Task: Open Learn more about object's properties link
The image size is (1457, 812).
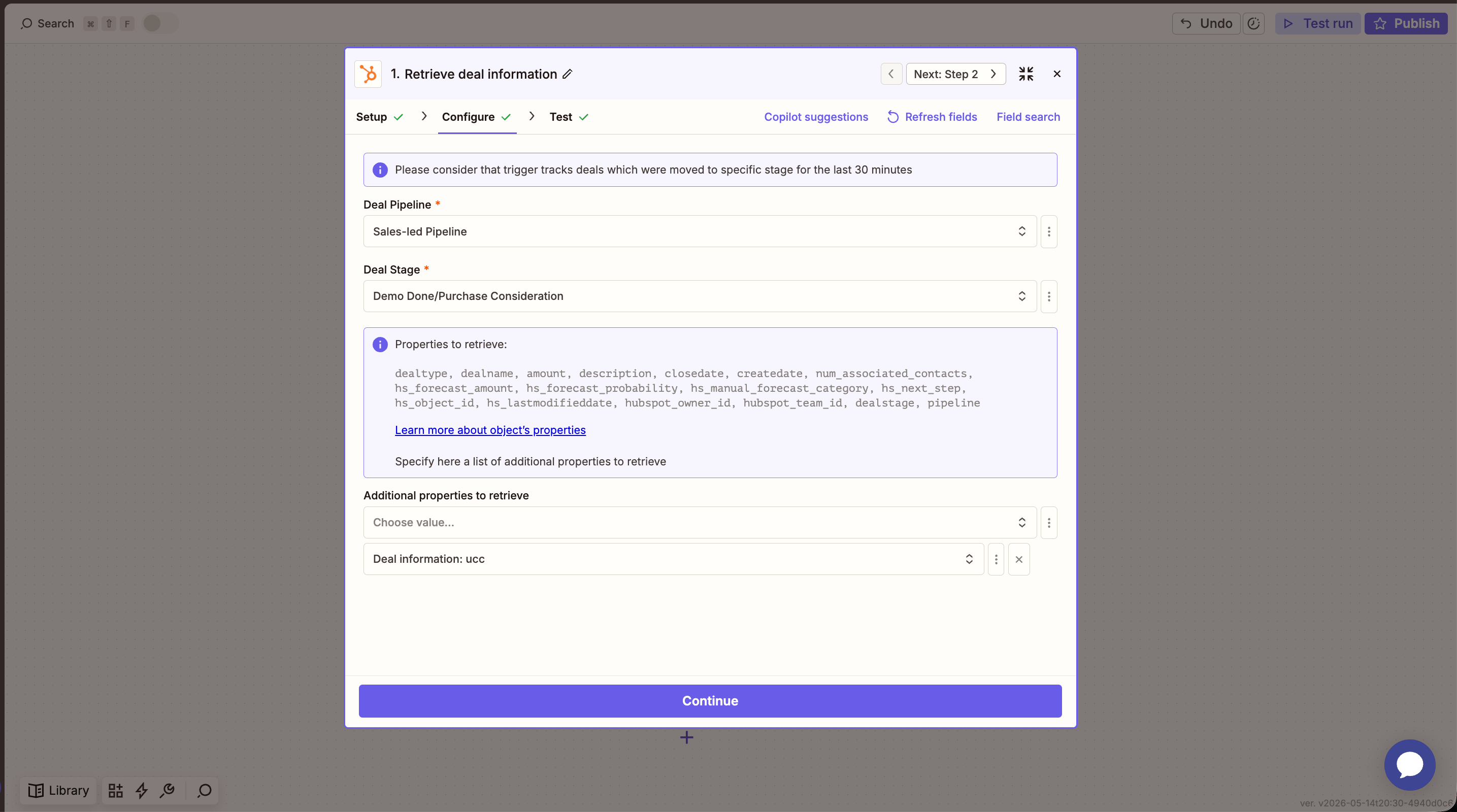Action: pyautogui.click(x=490, y=430)
